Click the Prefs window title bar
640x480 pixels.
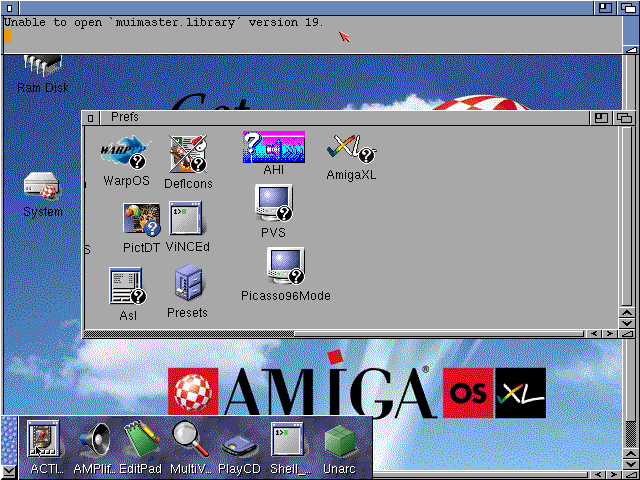(x=344, y=118)
